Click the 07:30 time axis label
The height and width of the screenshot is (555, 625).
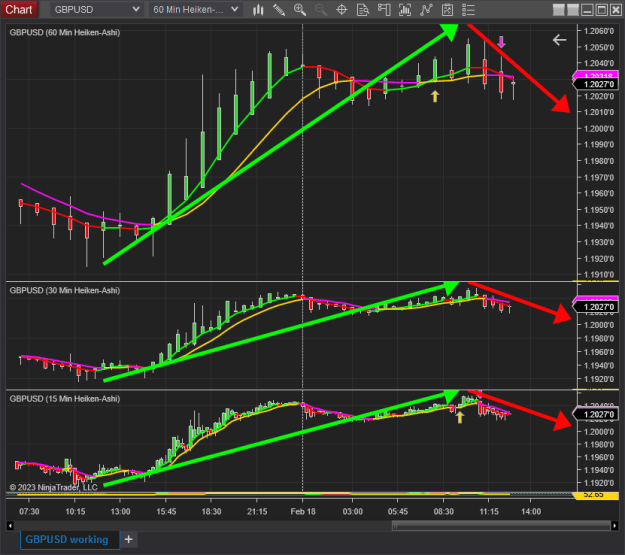29,512
